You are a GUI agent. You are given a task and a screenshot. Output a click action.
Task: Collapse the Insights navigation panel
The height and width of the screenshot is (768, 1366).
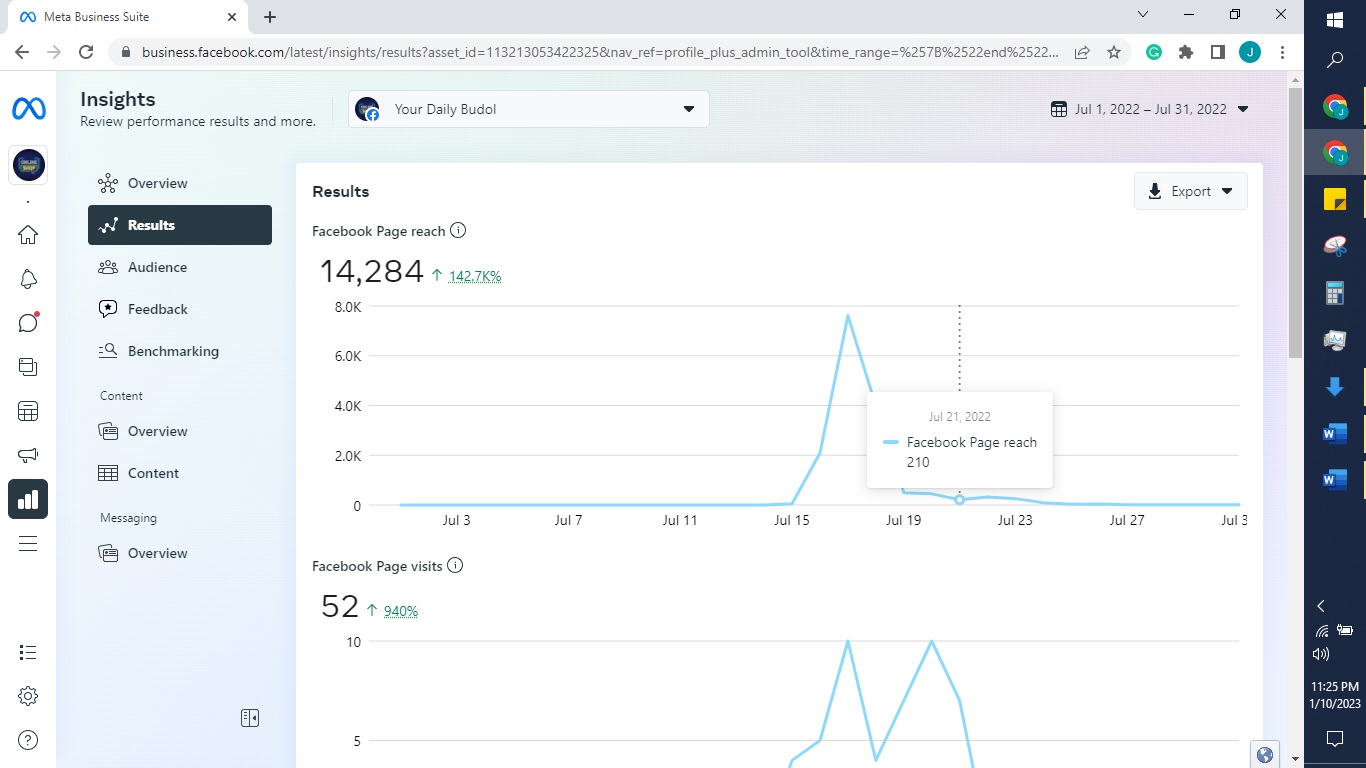(250, 718)
